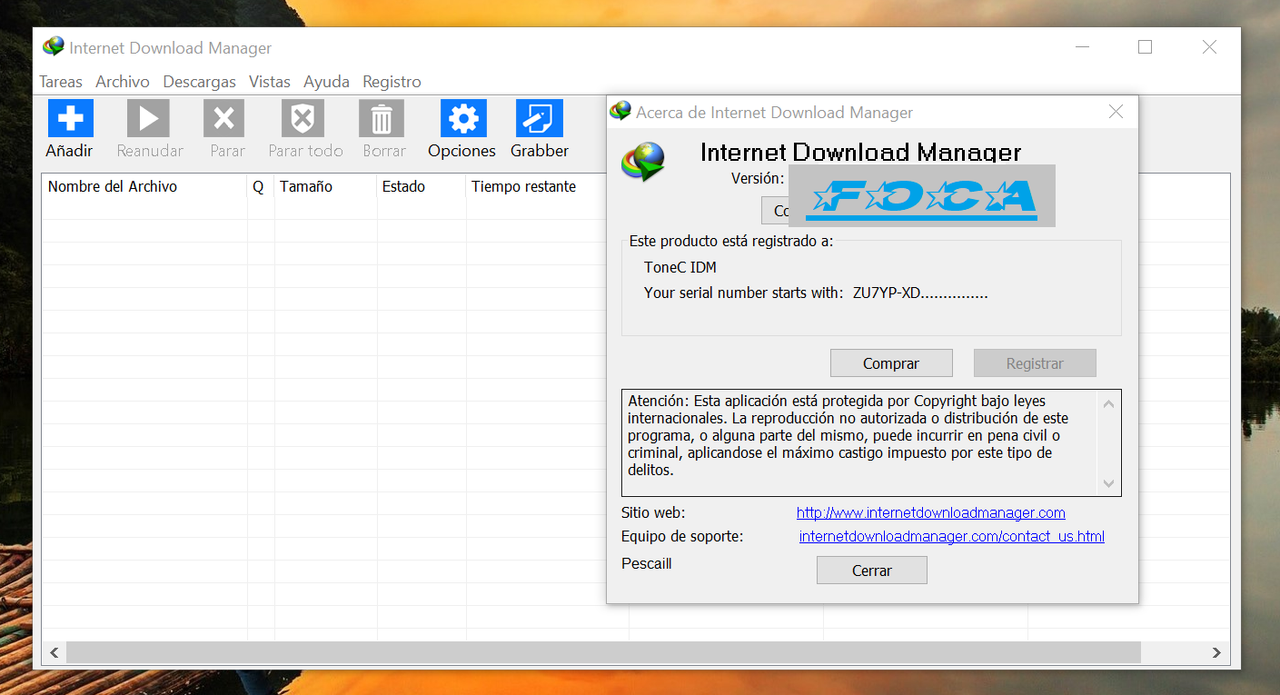Click the disabled Registrar button

[1035, 363]
